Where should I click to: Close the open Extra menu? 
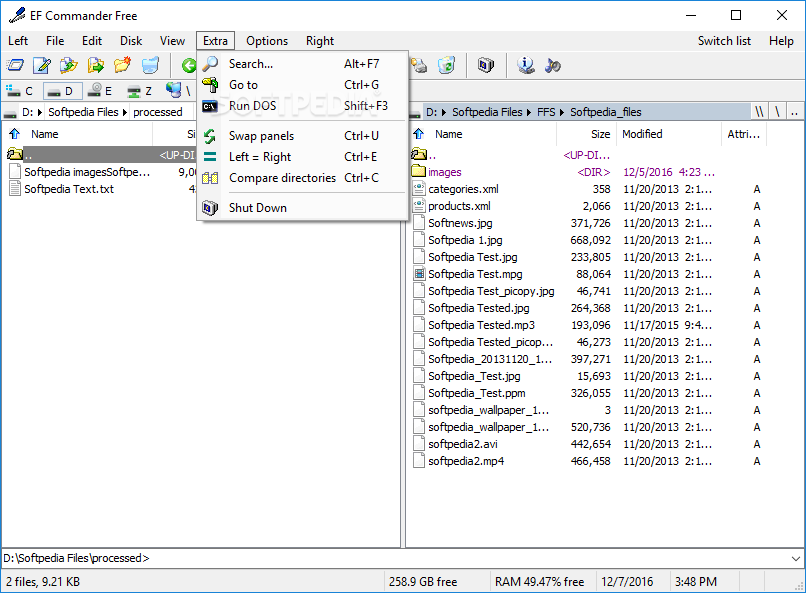click(x=215, y=41)
